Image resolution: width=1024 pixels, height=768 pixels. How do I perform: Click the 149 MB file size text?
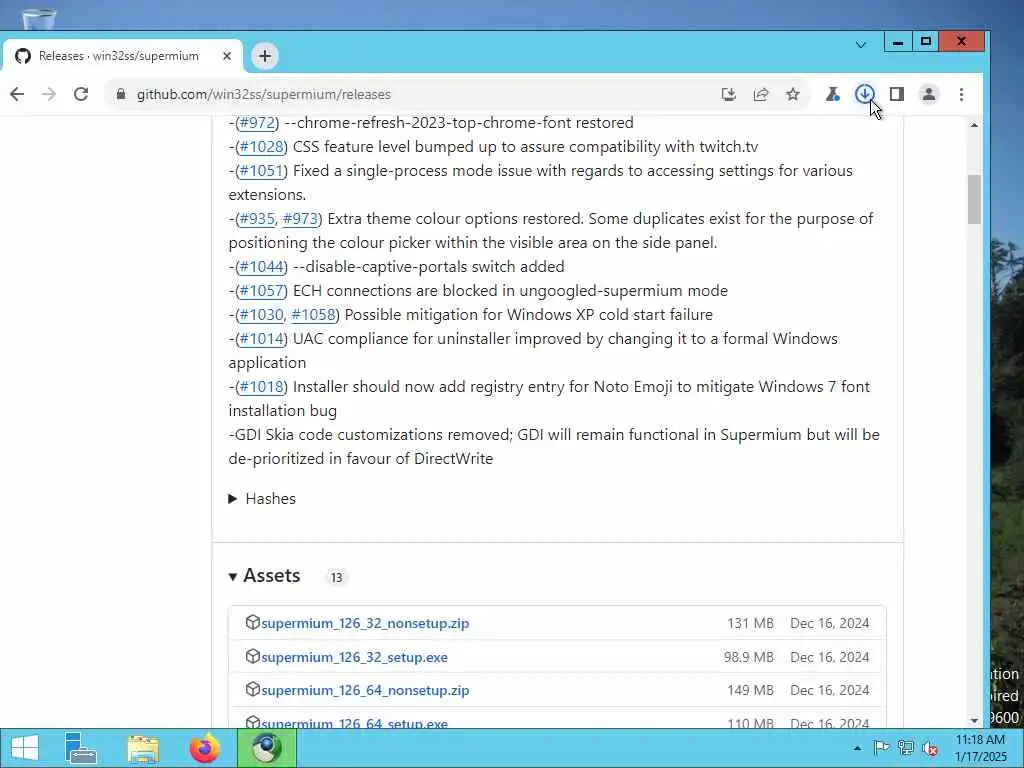(x=750, y=691)
